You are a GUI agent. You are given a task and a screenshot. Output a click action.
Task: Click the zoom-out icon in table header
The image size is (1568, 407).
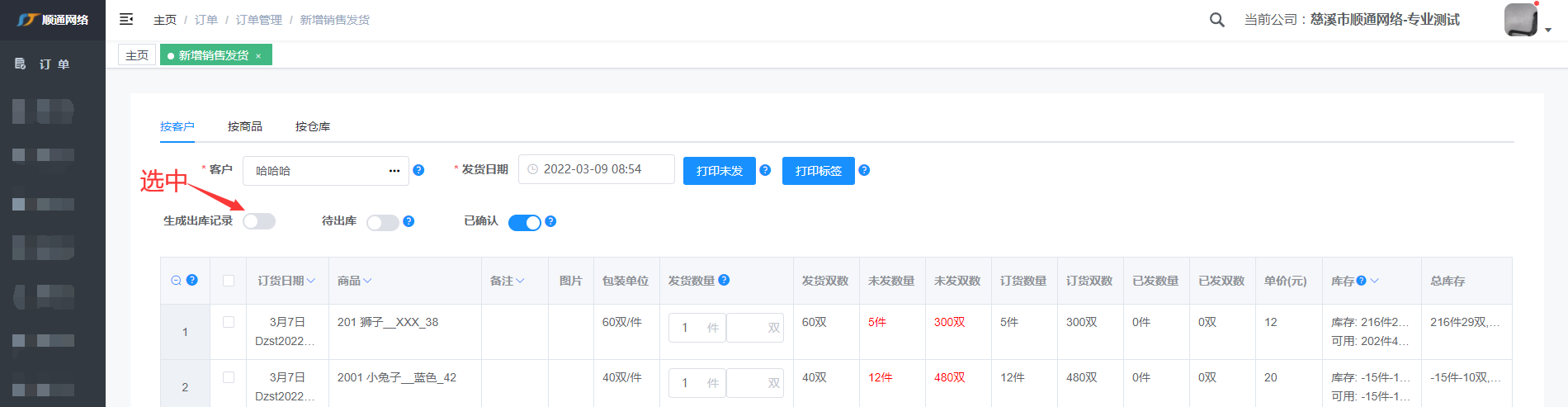(176, 281)
